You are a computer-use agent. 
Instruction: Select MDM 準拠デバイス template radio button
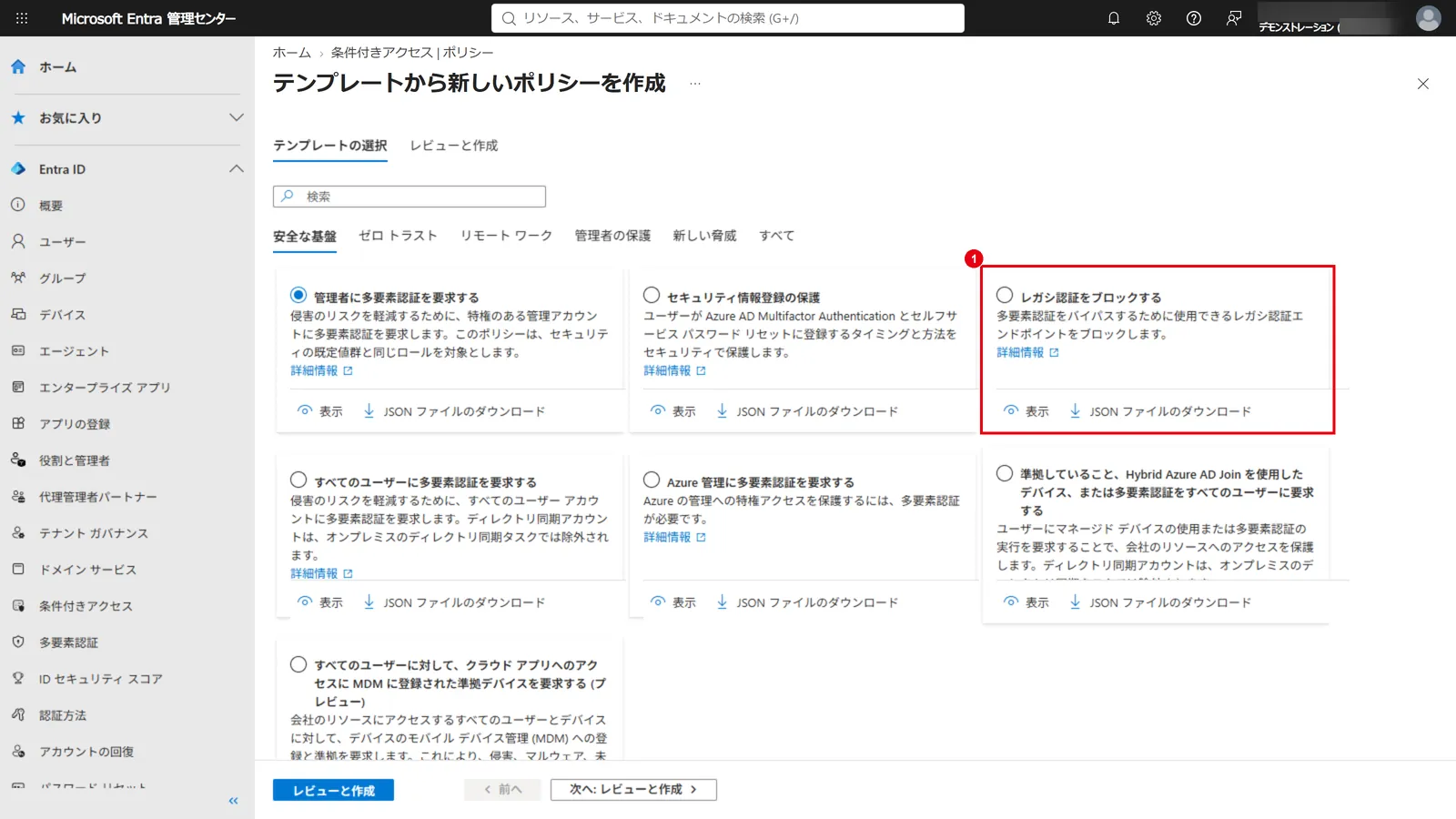coord(298,664)
